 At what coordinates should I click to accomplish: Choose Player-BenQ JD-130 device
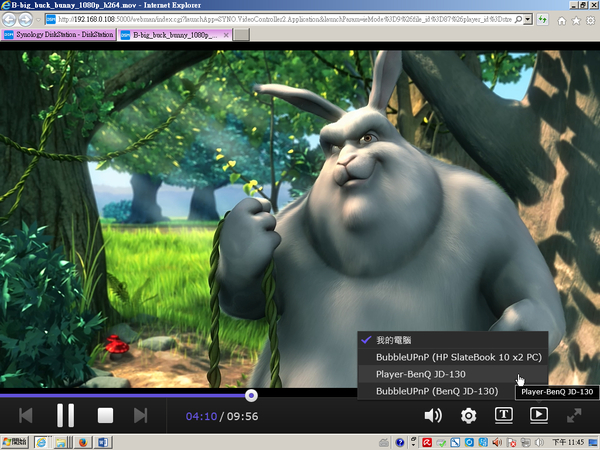coord(453,374)
